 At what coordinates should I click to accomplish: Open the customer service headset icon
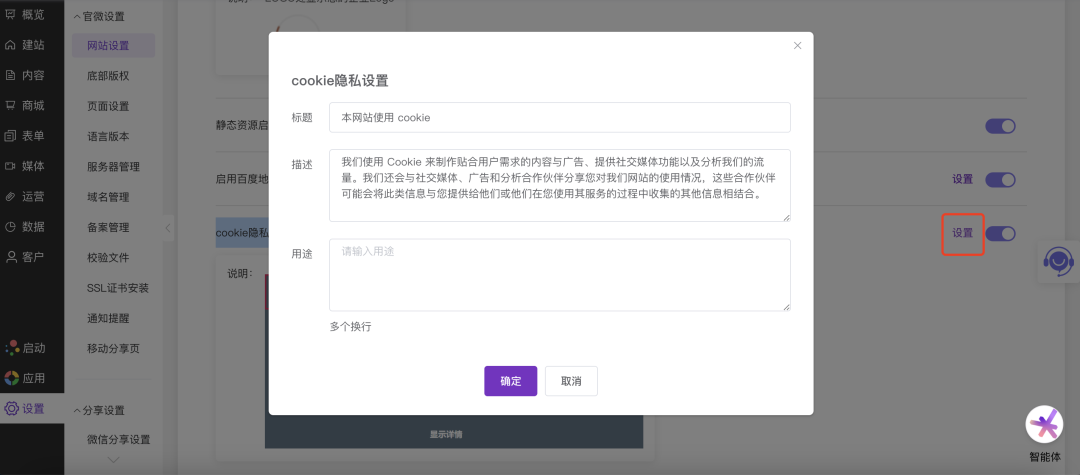[x=1058, y=261]
